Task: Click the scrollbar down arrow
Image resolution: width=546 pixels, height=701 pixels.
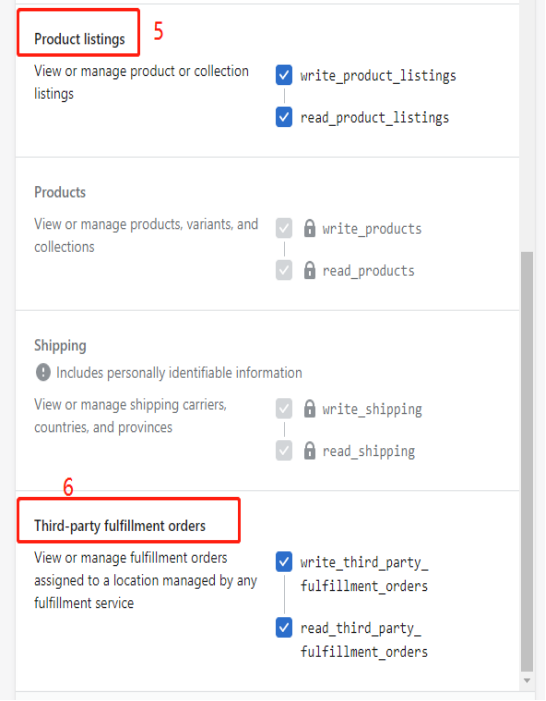Action: 527,681
